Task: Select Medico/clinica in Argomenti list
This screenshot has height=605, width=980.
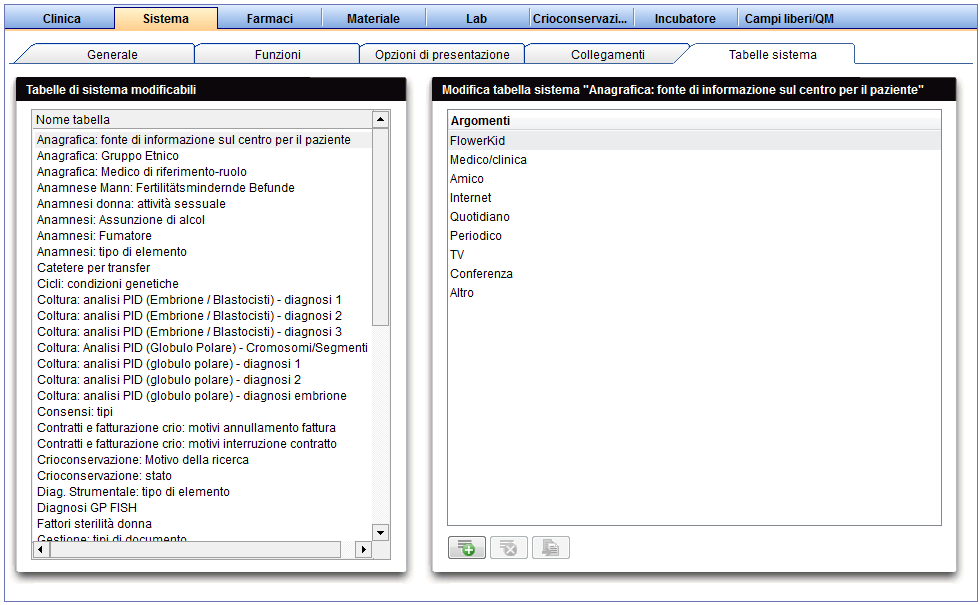Action: (694, 160)
